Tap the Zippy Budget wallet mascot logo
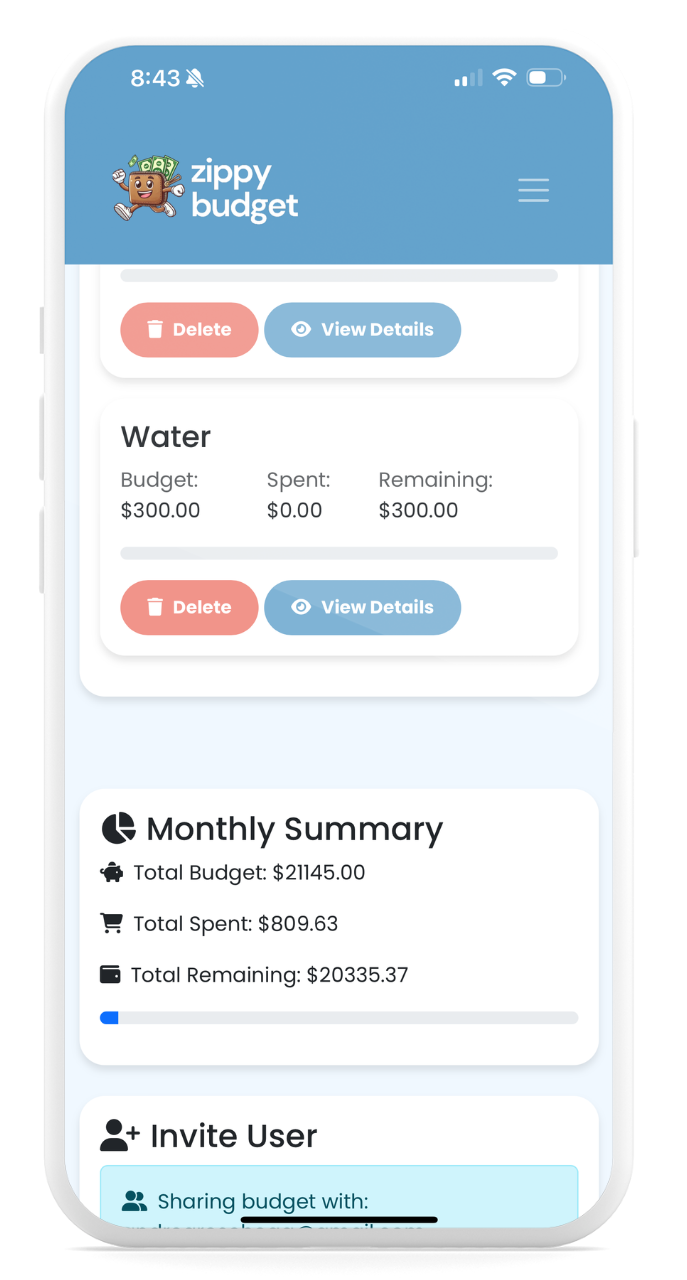This screenshot has height=1280, width=687. click(x=146, y=186)
